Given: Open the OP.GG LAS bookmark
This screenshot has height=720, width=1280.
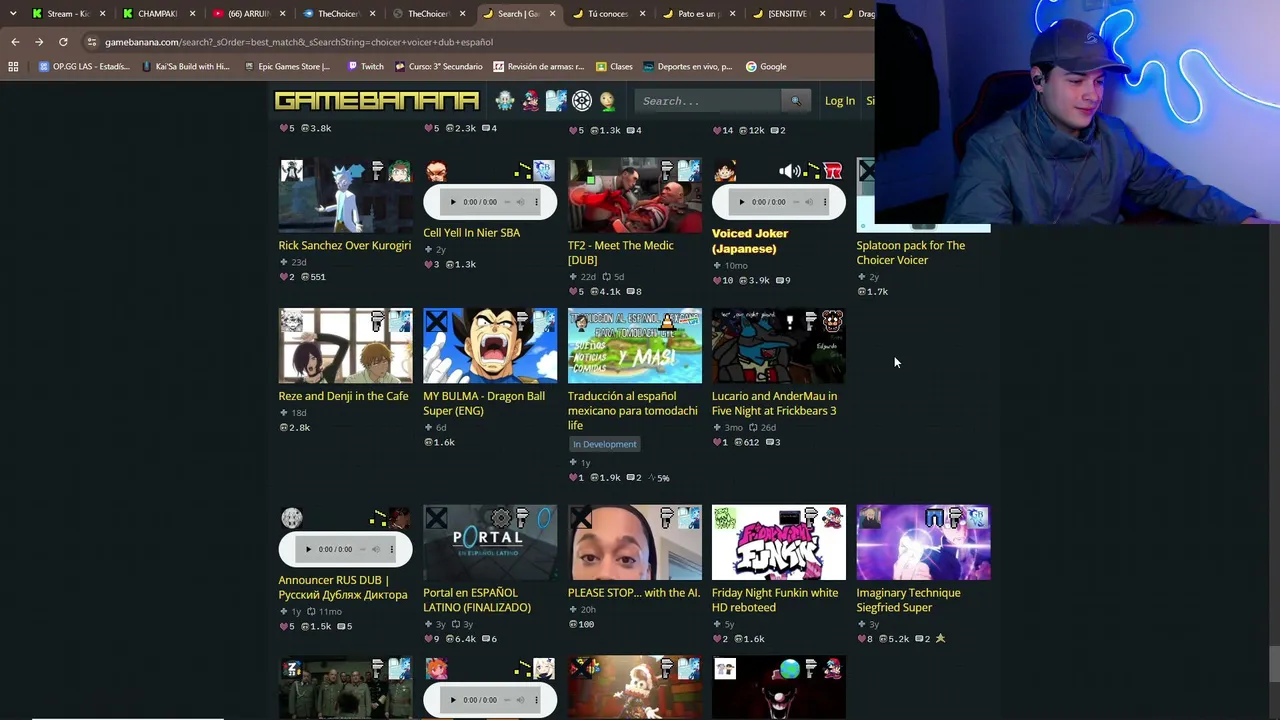Looking at the screenshot, I should pos(84,67).
